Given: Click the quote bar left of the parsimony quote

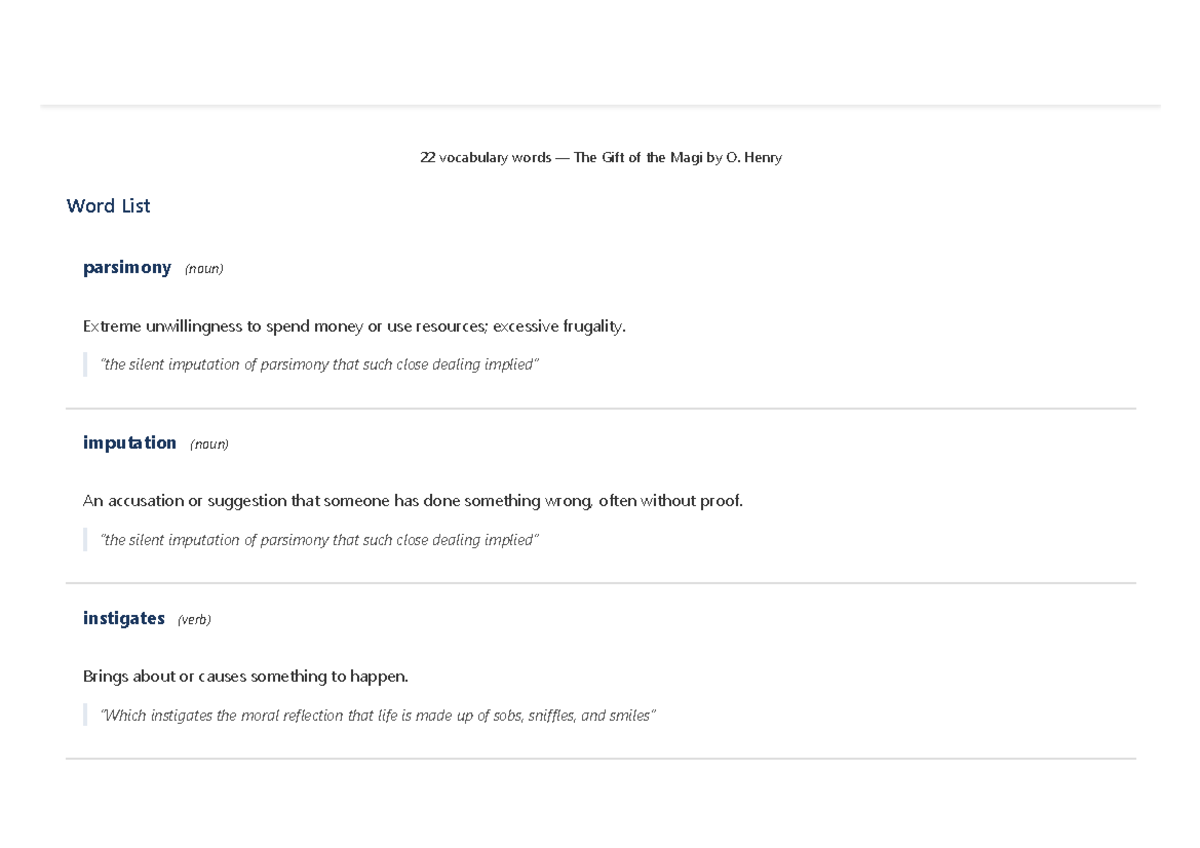Looking at the screenshot, I should pyautogui.click(x=85, y=365).
